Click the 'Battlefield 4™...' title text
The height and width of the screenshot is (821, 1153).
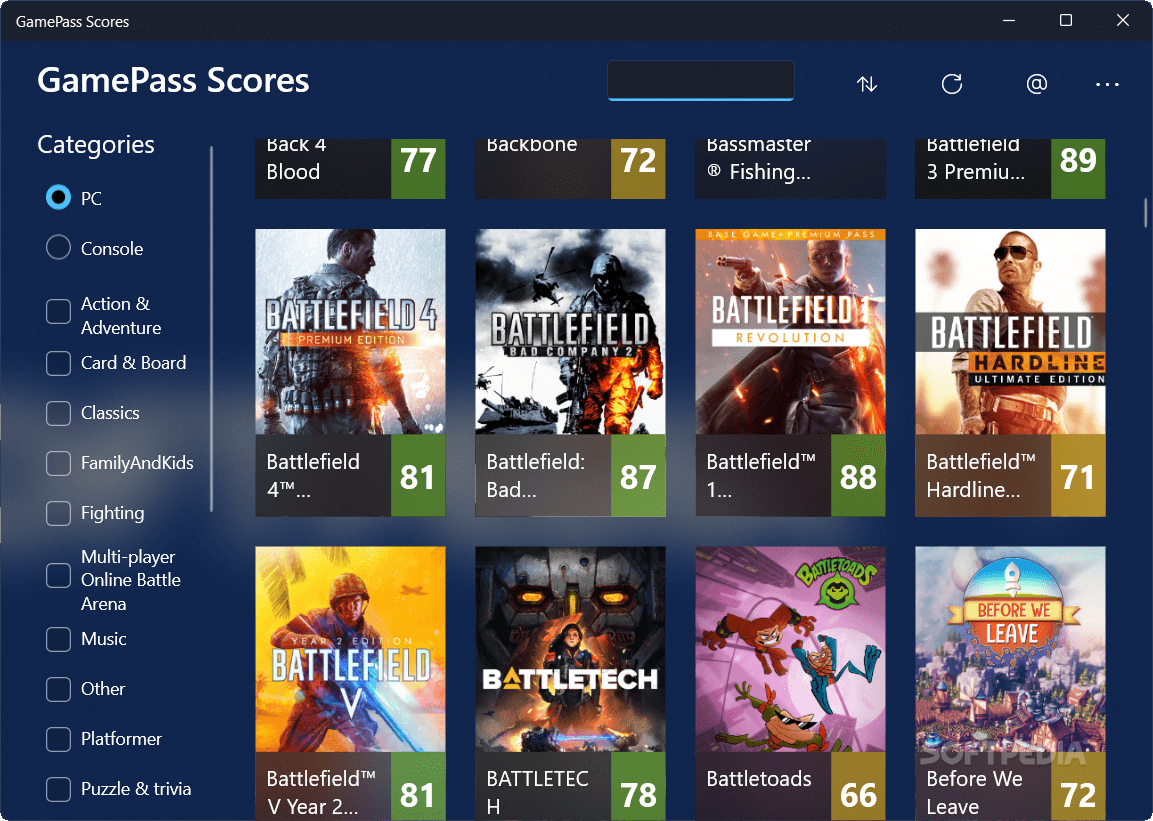click(x=313, y=476)
